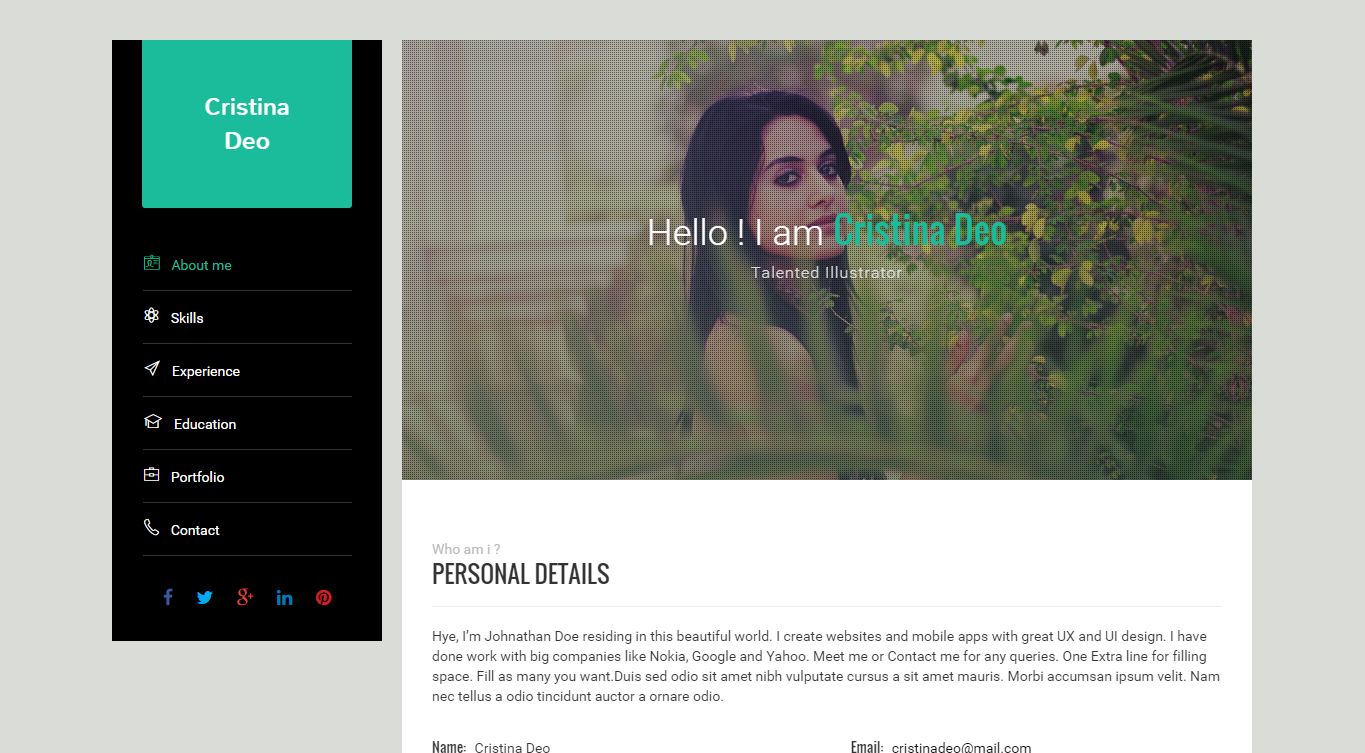
Task: Click the About me ID card icon
Action: [151, 263]
